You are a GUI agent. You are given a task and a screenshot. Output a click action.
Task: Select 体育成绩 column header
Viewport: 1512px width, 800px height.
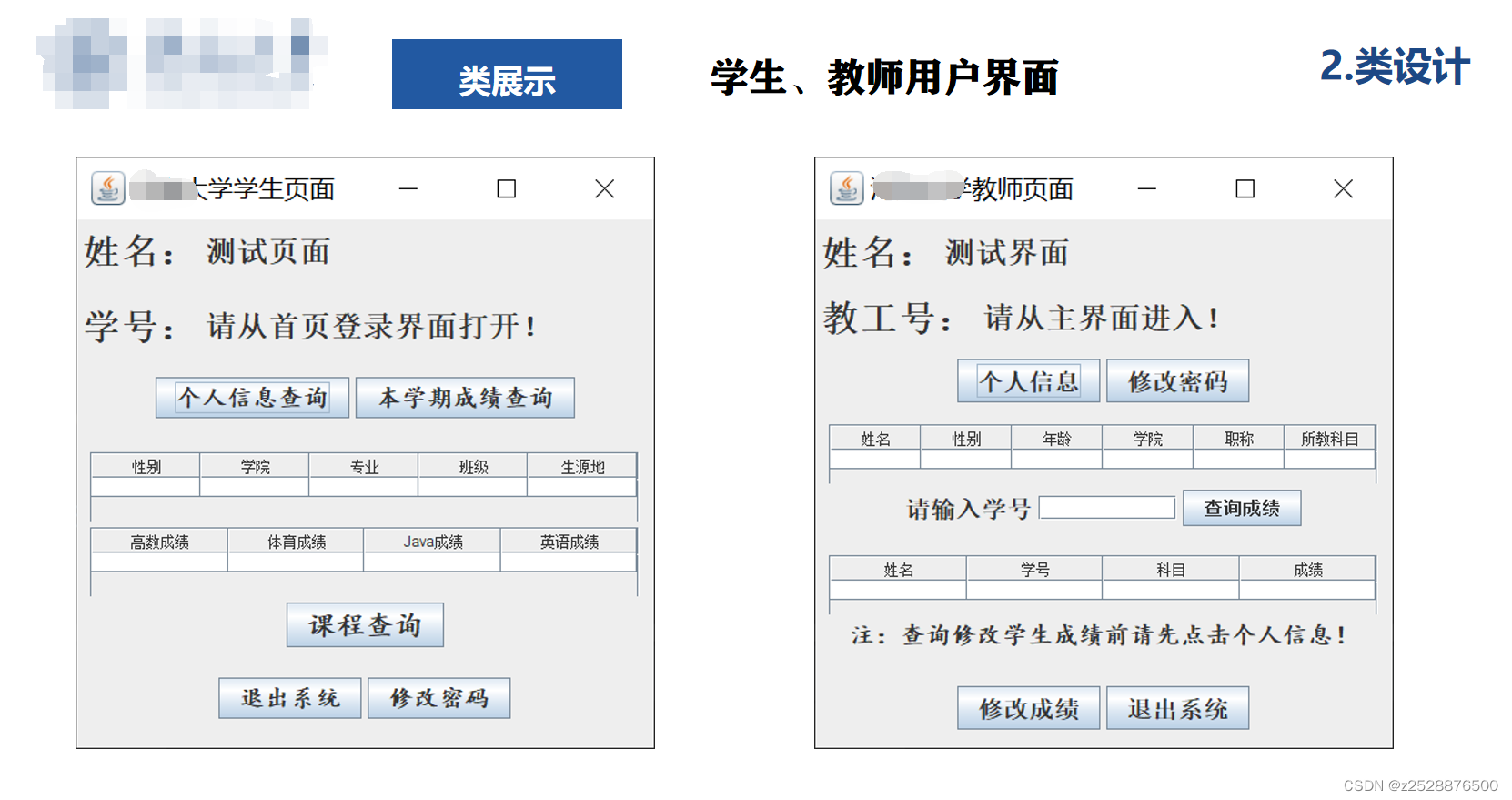[296, 542]
